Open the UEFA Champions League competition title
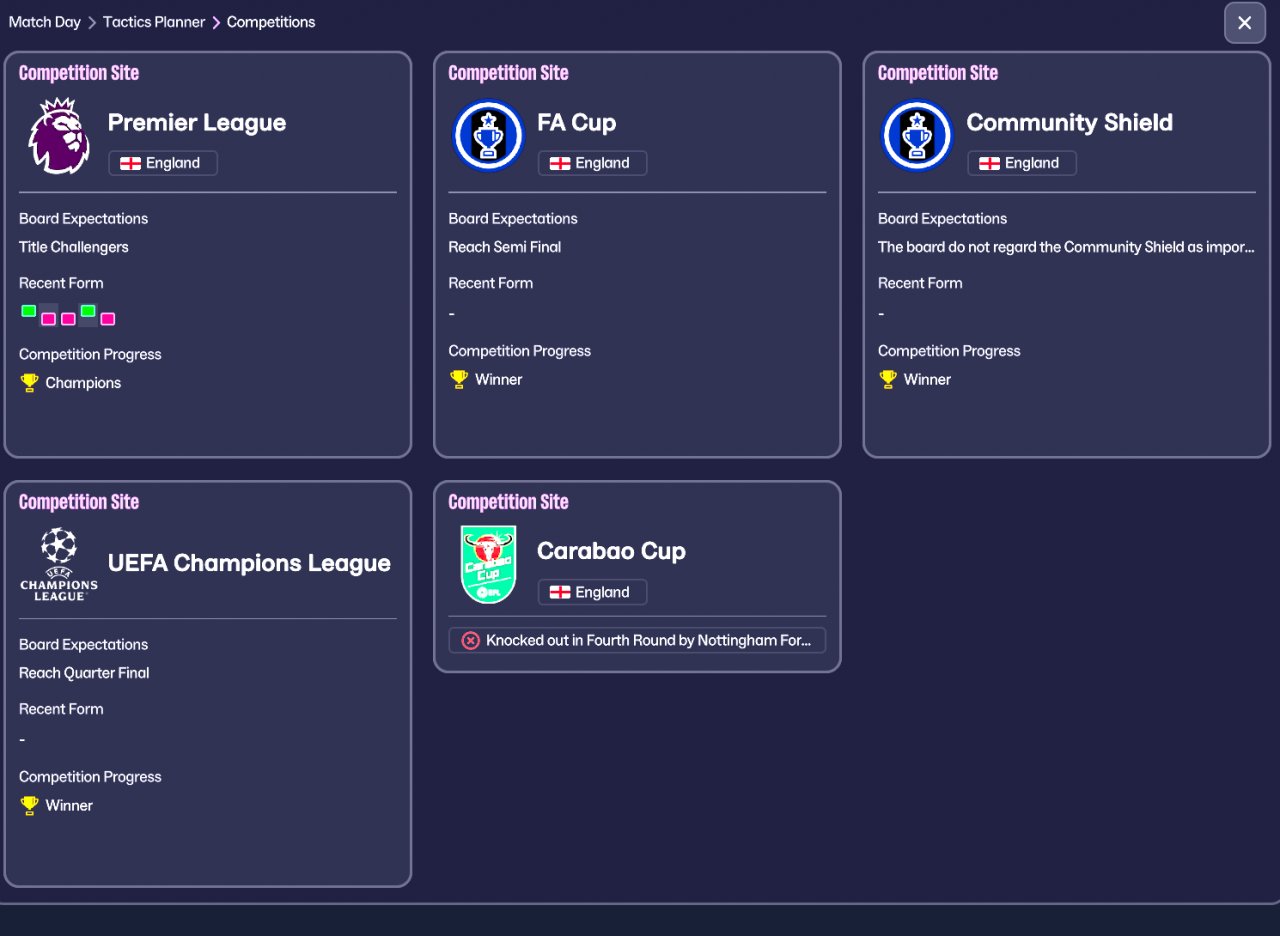Viewport: 1280px width, 936px height. pos(249,564)
